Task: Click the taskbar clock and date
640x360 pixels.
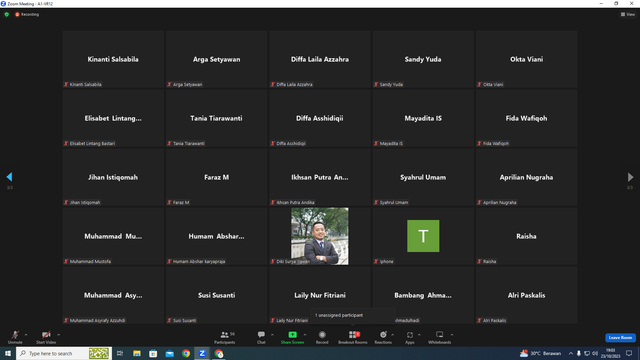Action: pyautogui.click(x=611, y=353)
